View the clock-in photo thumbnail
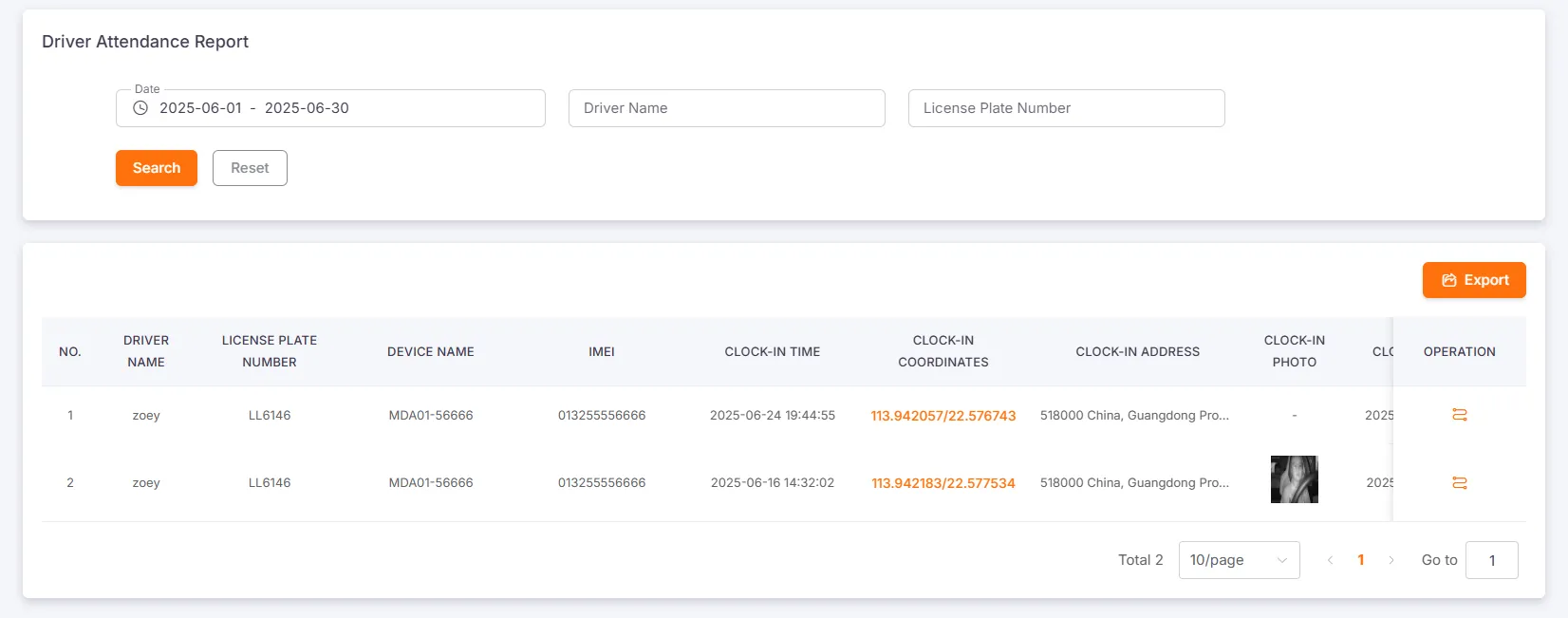This screenshot has height=618, width=1568. pyautogui.click(x=1294, y=479)
